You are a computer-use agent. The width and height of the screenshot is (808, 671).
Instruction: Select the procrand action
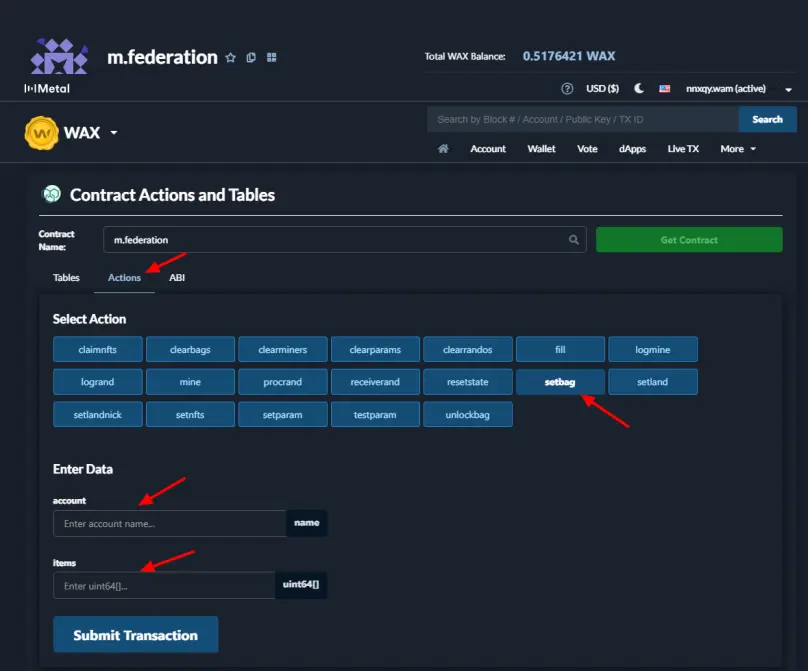click(x=282, y=382)
